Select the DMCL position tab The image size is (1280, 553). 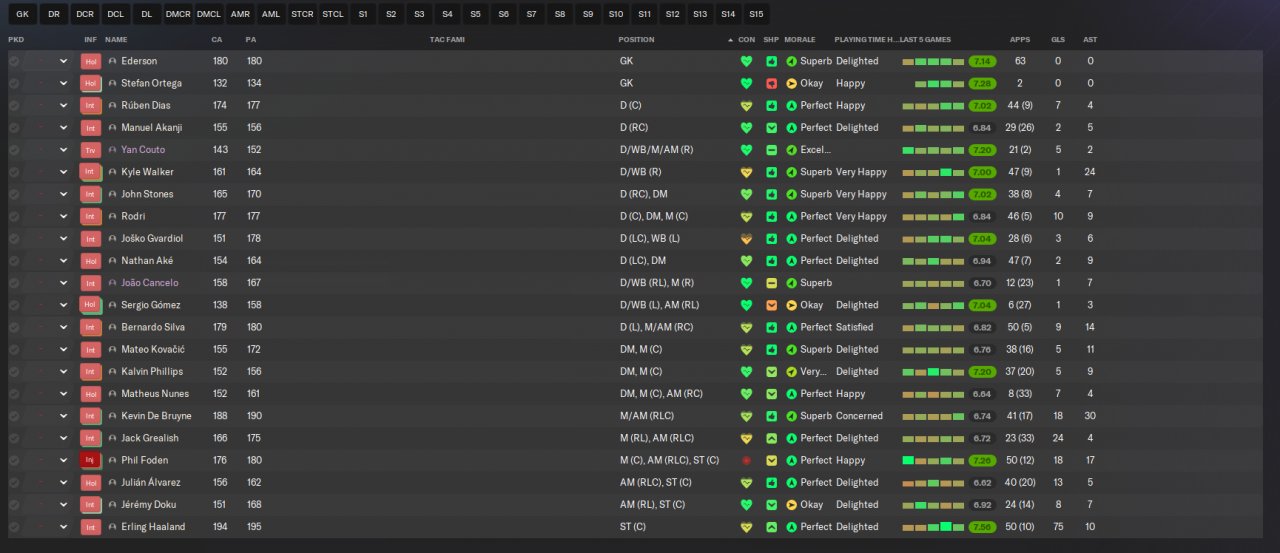point(209,14)
